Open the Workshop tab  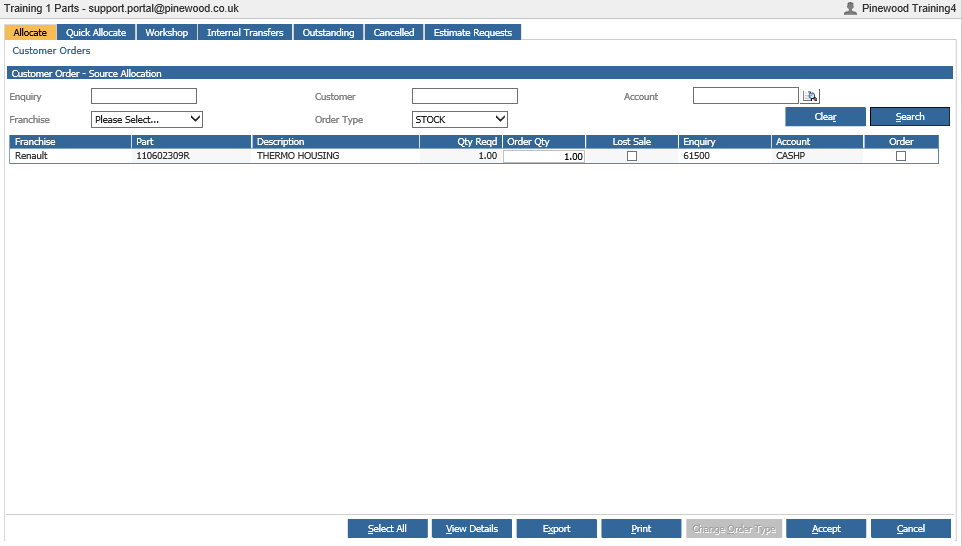(166, 33)
